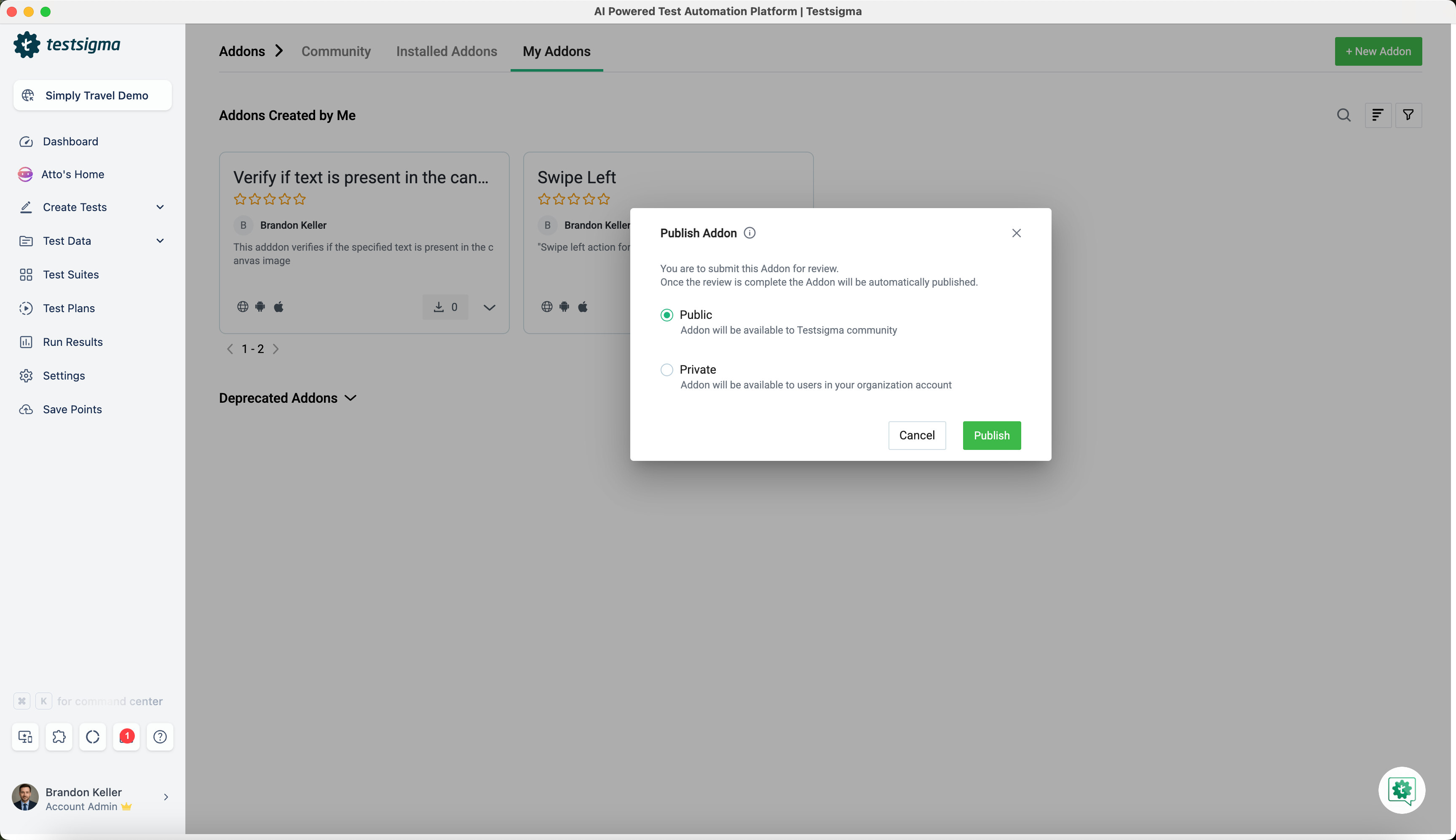Viewport: 1456px width, 840px height.
Task: Open notifications with the red badge
Action: [126, 737]
